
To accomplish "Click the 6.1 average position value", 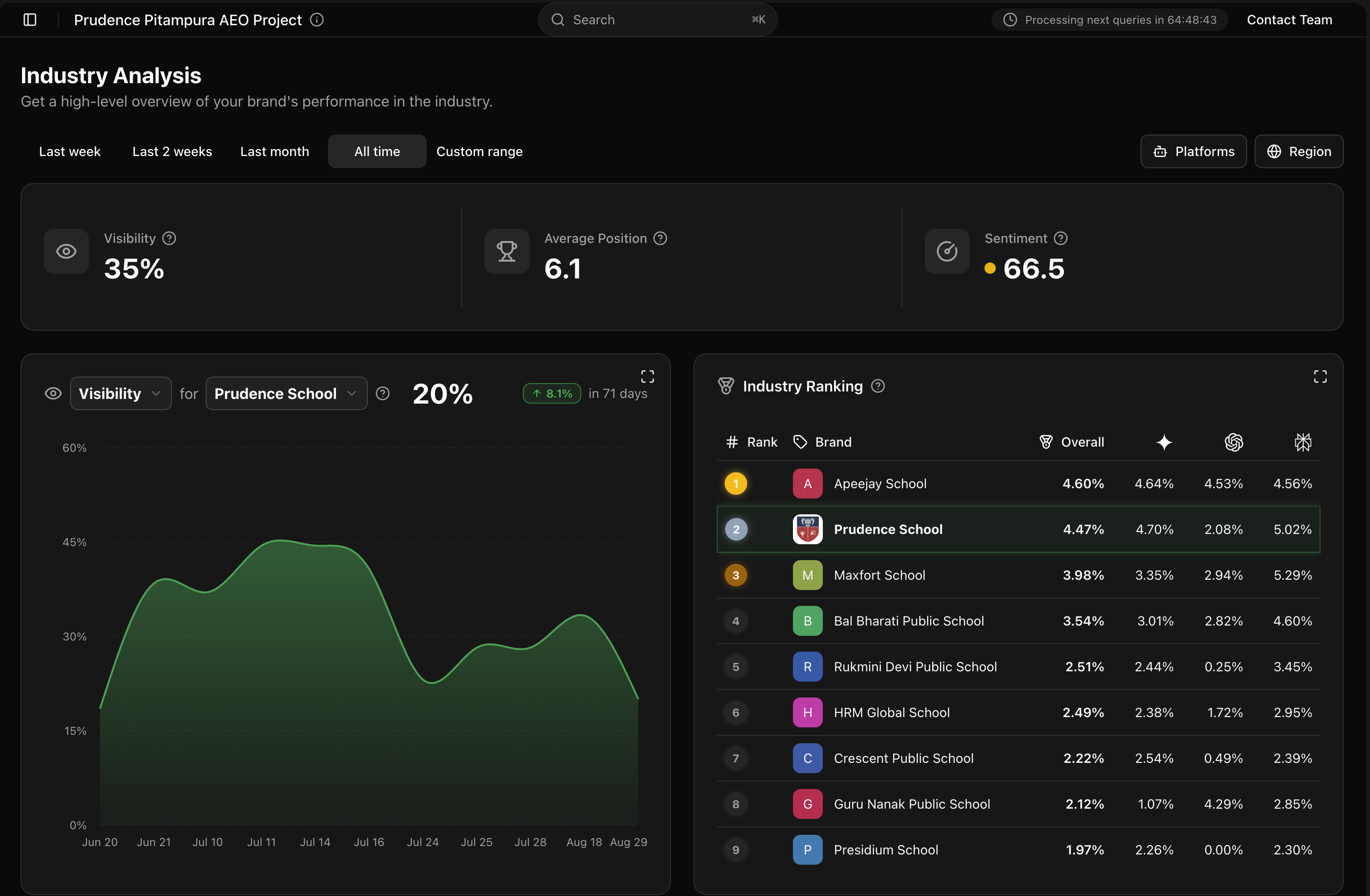I will tap(563, 269).
